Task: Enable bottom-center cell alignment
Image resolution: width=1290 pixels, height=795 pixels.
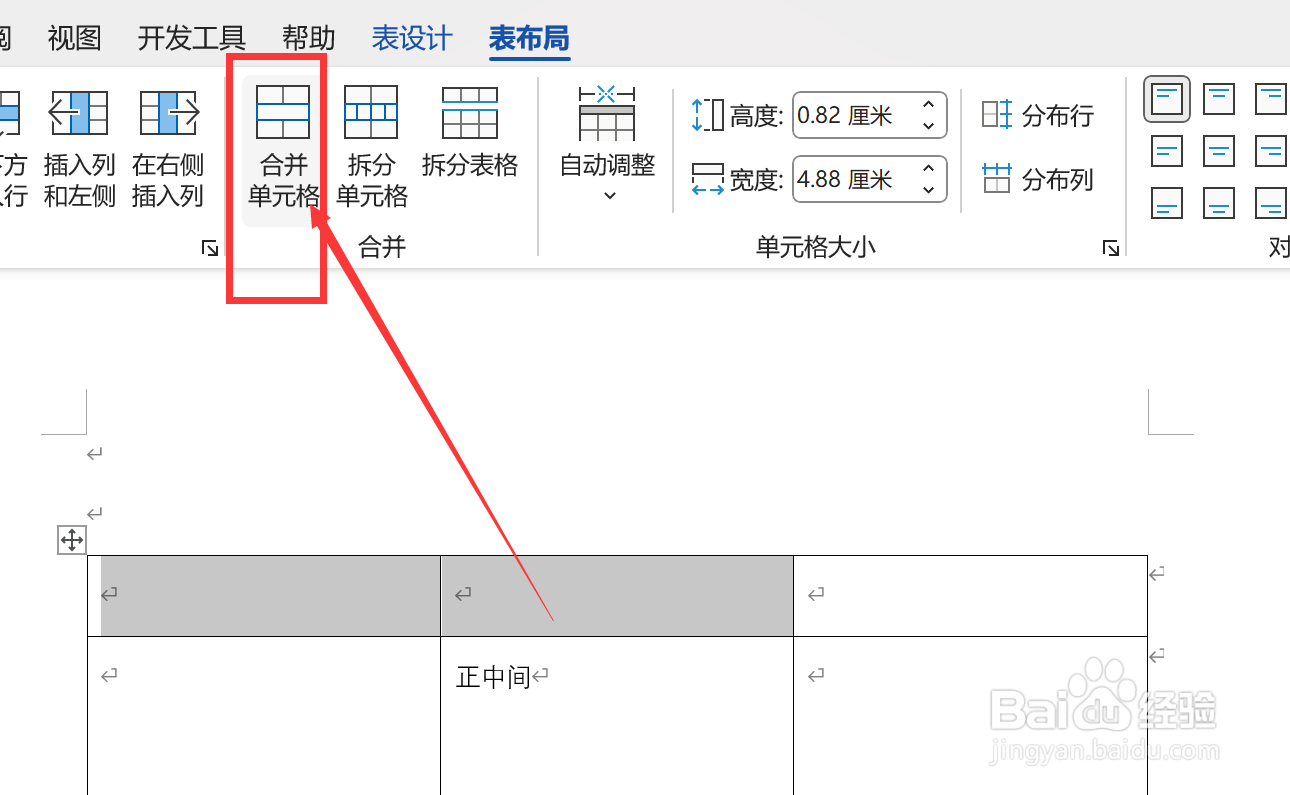Action: tap(1218, 203)
